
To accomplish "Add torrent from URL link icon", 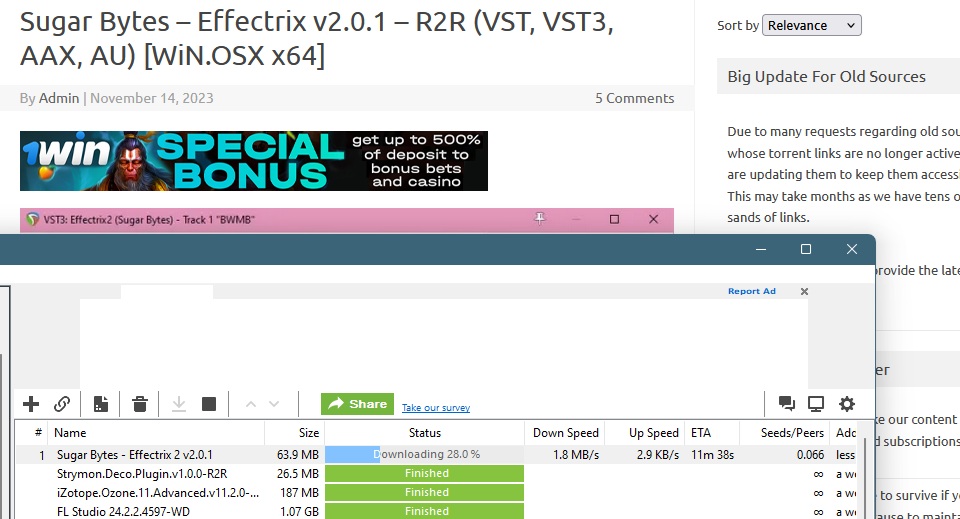I will (x=62, y=404).
